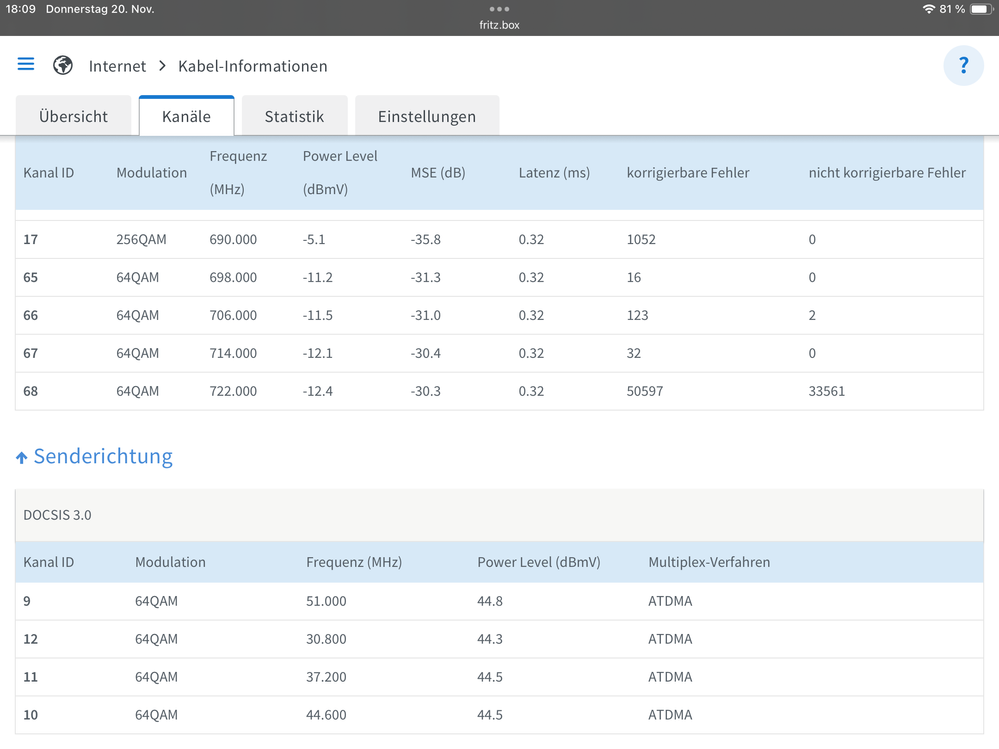
Task: Tap the Wi-Fi status icon
Action: tap(928, 9)
